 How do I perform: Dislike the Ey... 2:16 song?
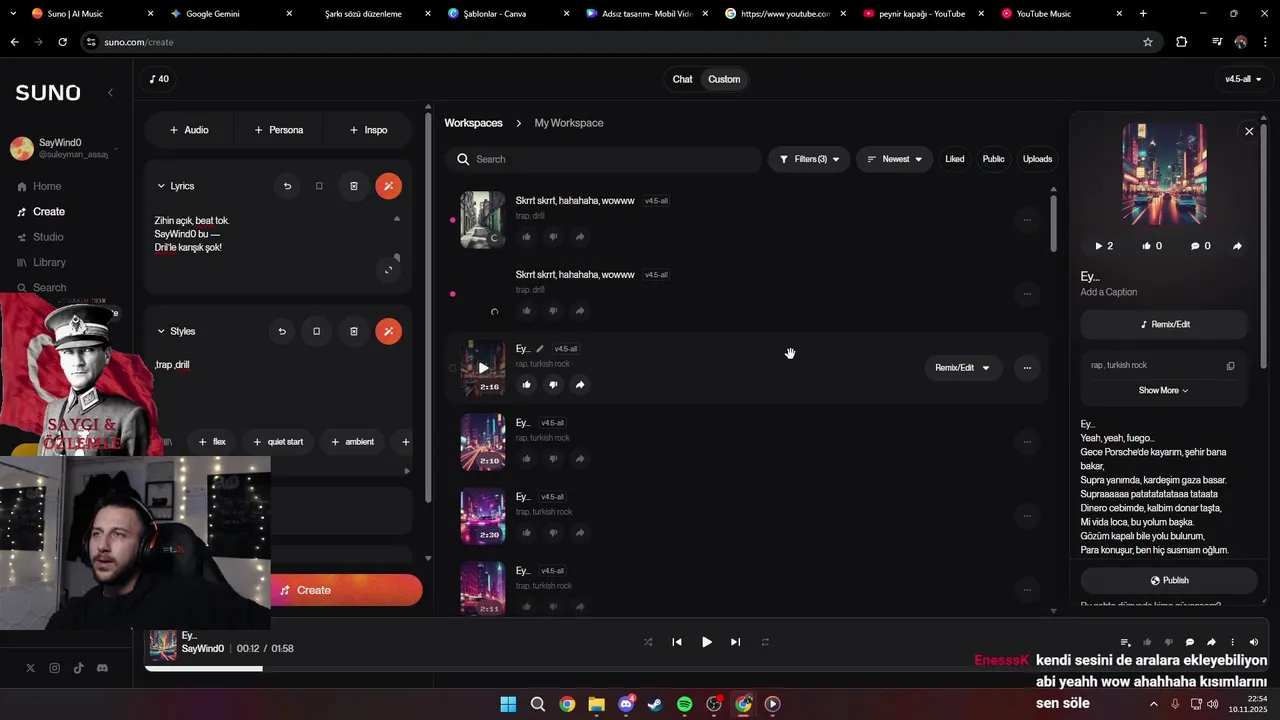[553, 385]
